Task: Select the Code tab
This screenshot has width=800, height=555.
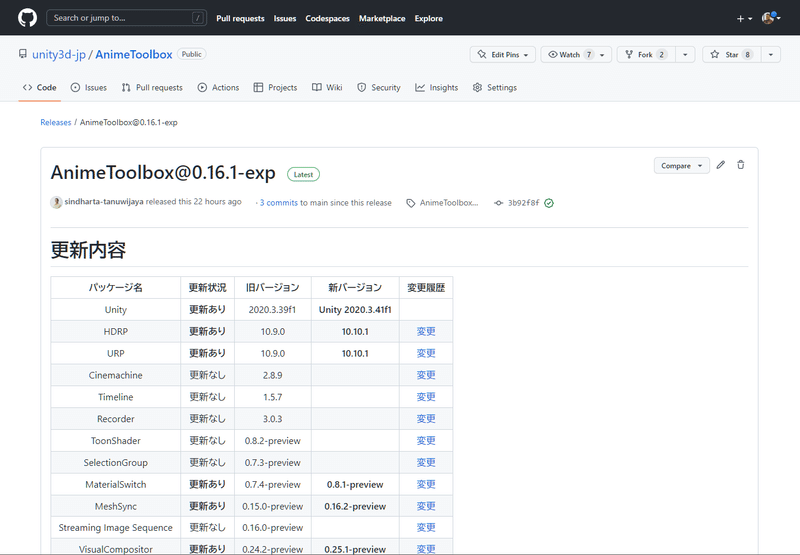Action: [39, 87]
